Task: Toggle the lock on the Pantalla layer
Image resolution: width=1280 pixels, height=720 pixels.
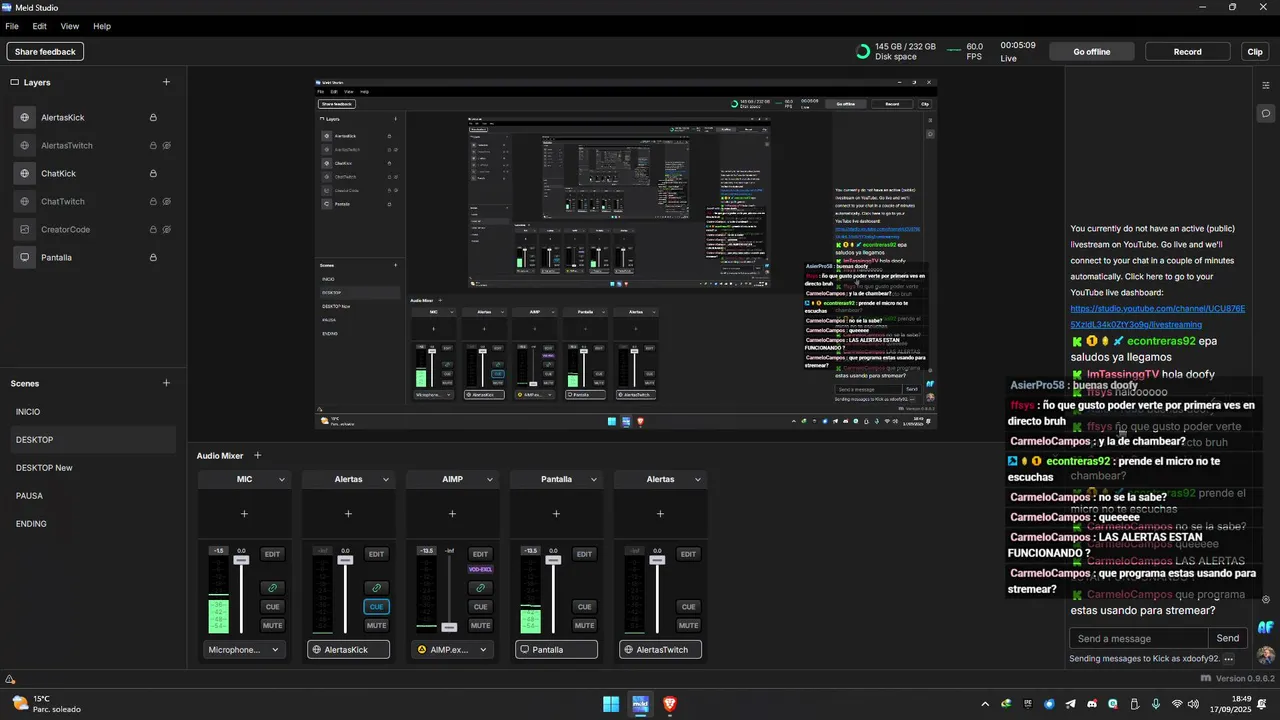Action: pos(153,257)
